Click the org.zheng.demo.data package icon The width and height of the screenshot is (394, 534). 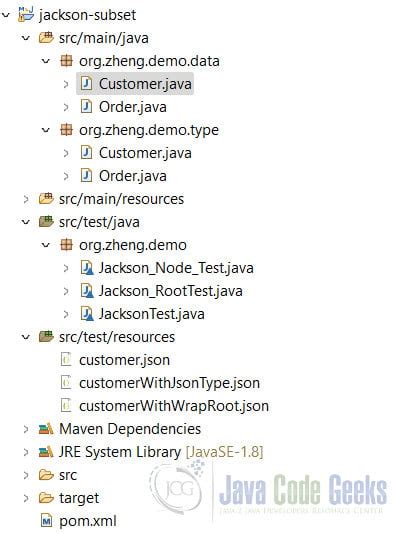point(66,61)
